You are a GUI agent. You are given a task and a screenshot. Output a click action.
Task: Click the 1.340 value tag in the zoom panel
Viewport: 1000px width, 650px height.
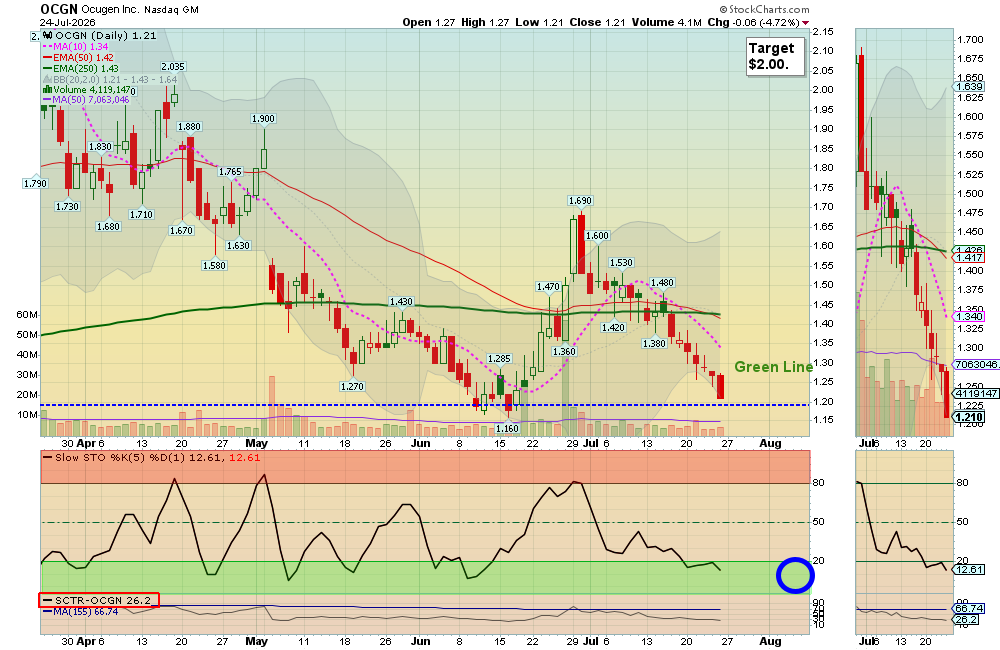(x=970, y=316)
